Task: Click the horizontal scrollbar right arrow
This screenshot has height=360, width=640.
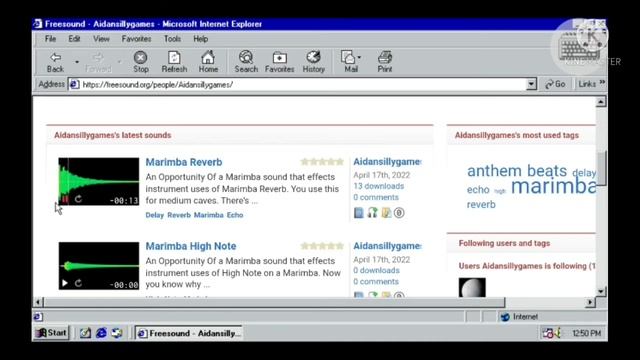Action: pyautogui.click(x=590, y=302)
